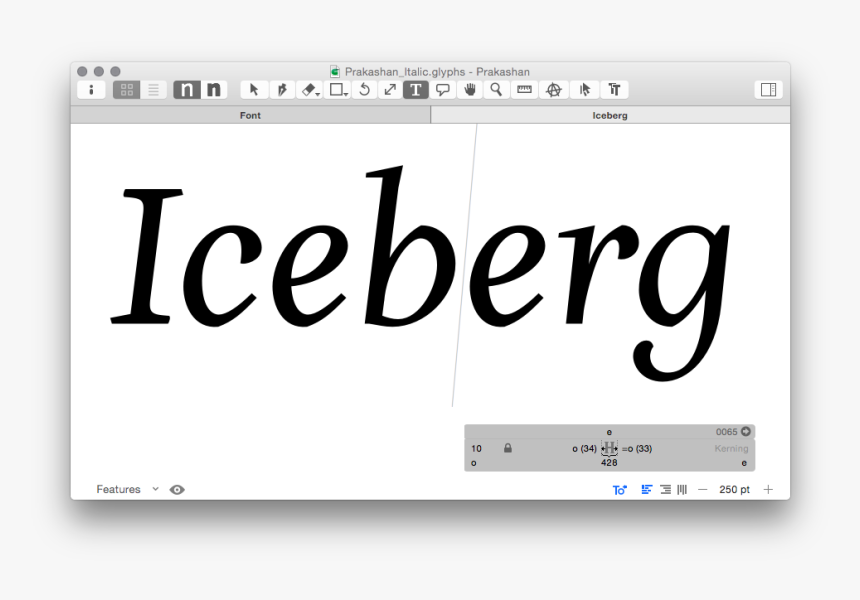Set left-to-right text alignment
The image size is (860, 600).
click(647, 489)
